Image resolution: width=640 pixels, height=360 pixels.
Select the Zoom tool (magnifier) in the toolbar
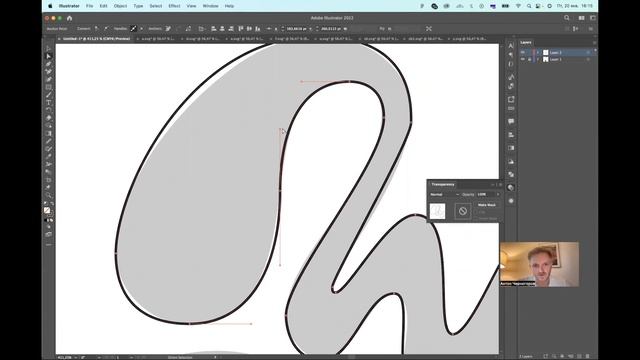point(49,196)
